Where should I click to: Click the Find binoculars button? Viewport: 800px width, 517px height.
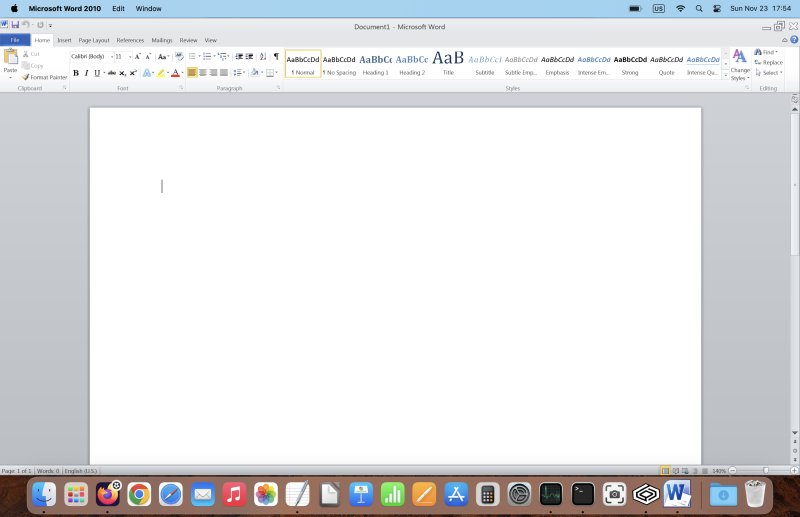[766, 52]
